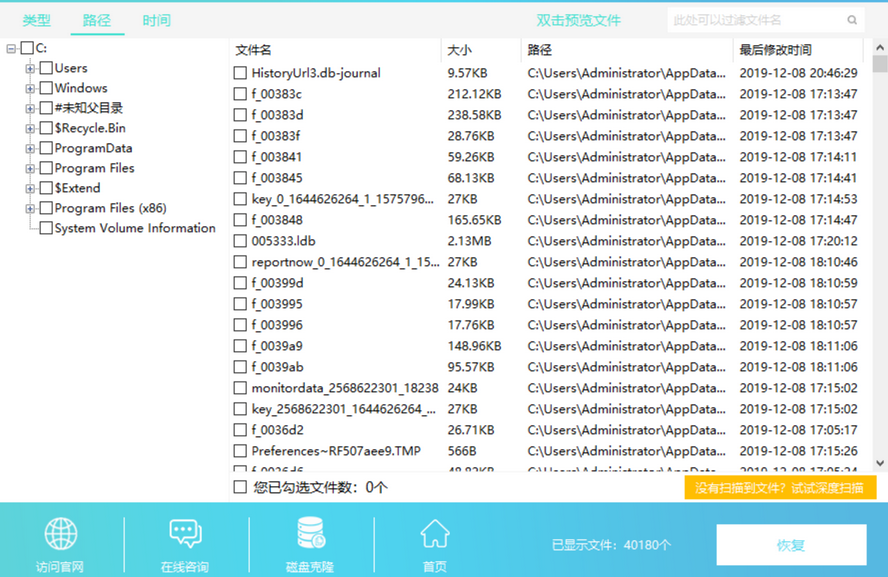Open 在线咨询 chat support icon
The height and width of the screenshot is (577, 888).
(185, 533)
